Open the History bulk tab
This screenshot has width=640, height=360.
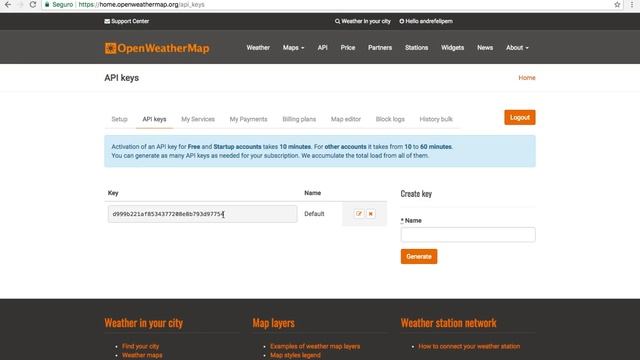click(436, 119)
